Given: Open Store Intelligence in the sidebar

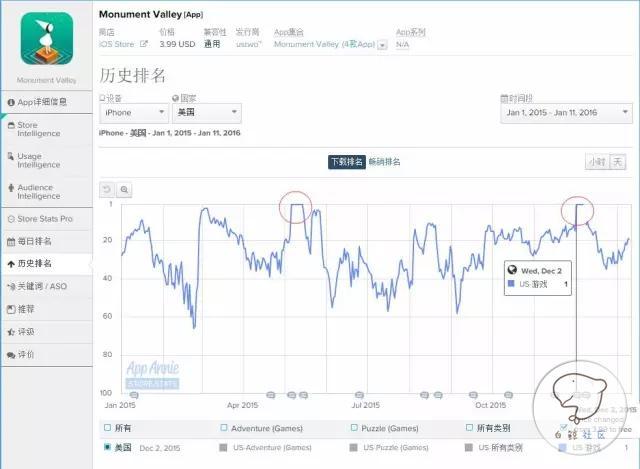Looking at the screenshot, I should click(42, 129).
